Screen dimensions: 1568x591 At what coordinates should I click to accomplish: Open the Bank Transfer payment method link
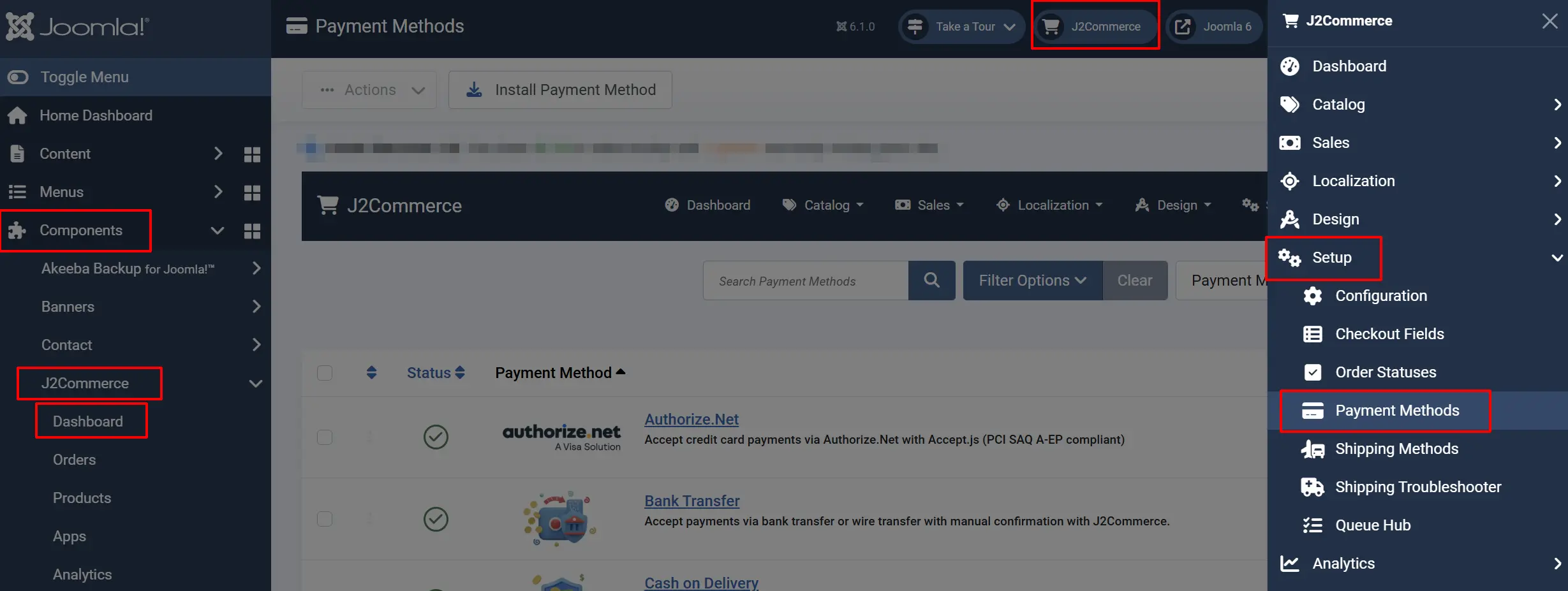pos(692,501)
